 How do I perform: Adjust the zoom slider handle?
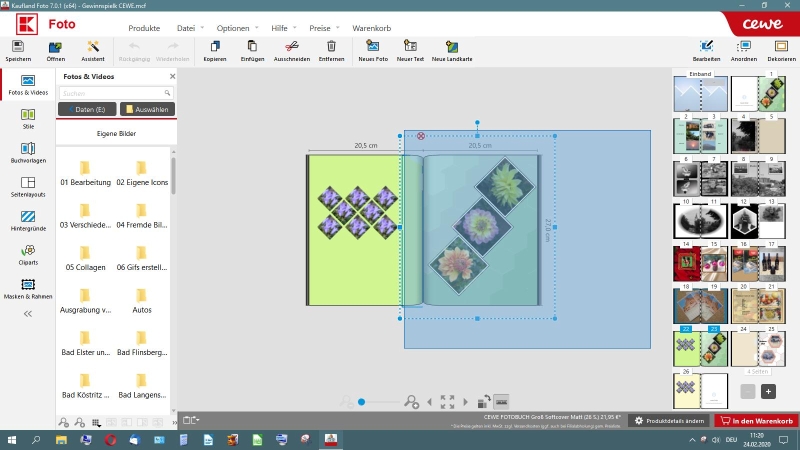[x=361, y=402]
